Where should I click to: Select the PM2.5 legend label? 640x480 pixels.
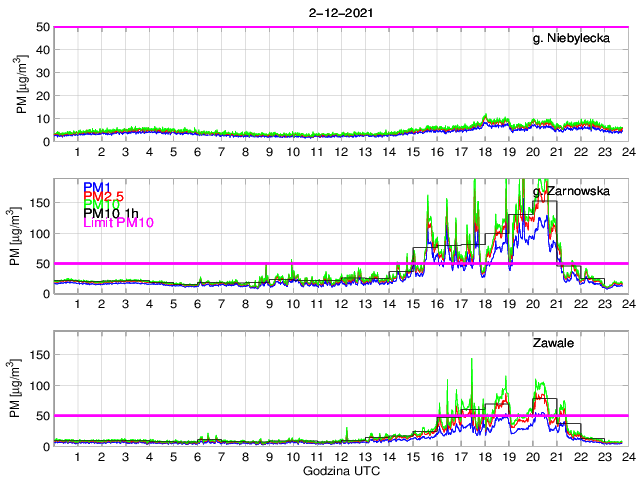click(x=102, y=199)
